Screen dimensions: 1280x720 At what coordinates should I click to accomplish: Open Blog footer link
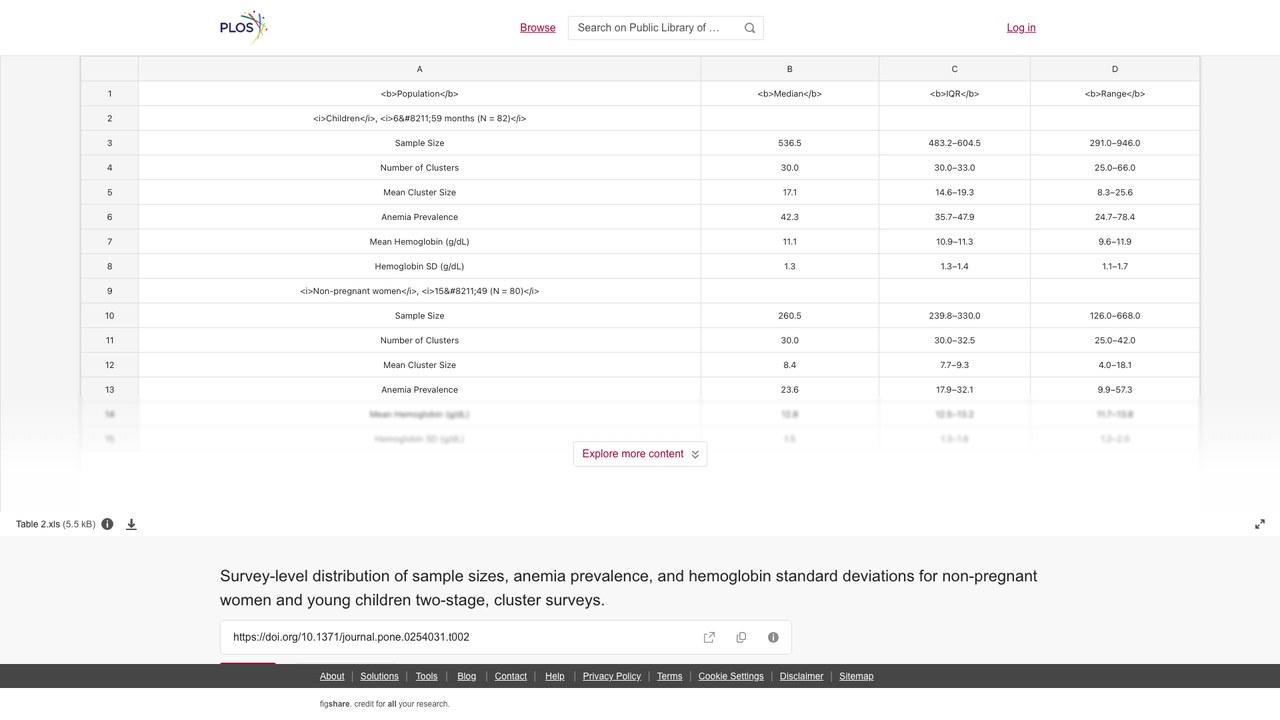[467, 676]
